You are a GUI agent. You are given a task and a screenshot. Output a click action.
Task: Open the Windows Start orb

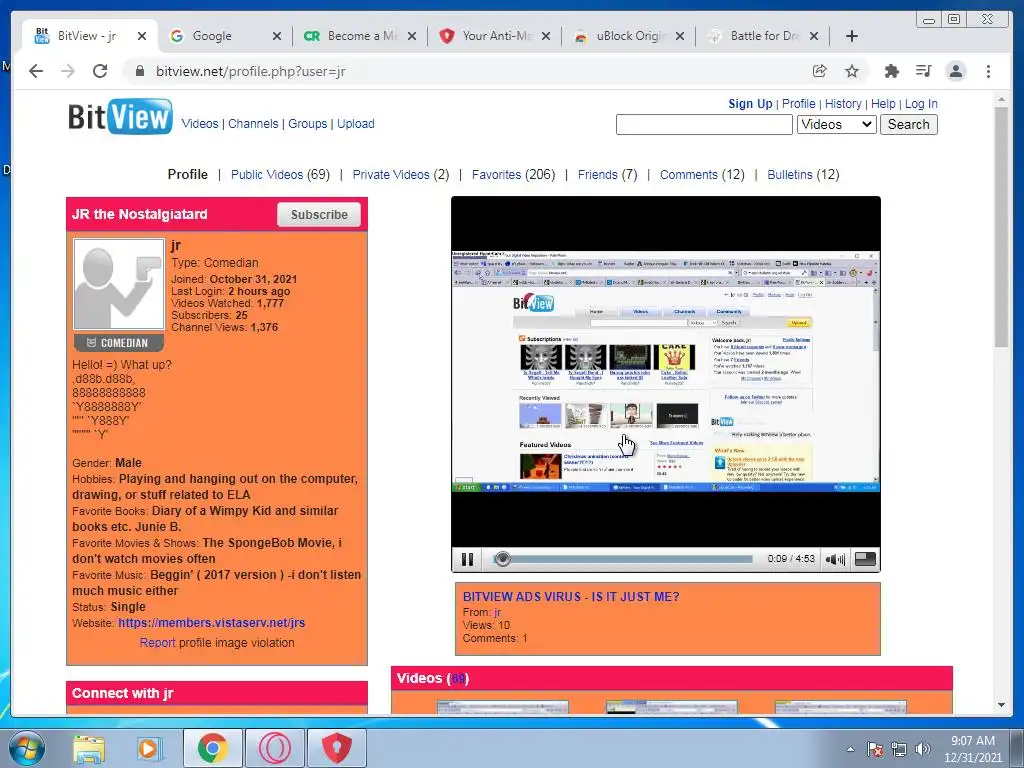click(27, 748)
